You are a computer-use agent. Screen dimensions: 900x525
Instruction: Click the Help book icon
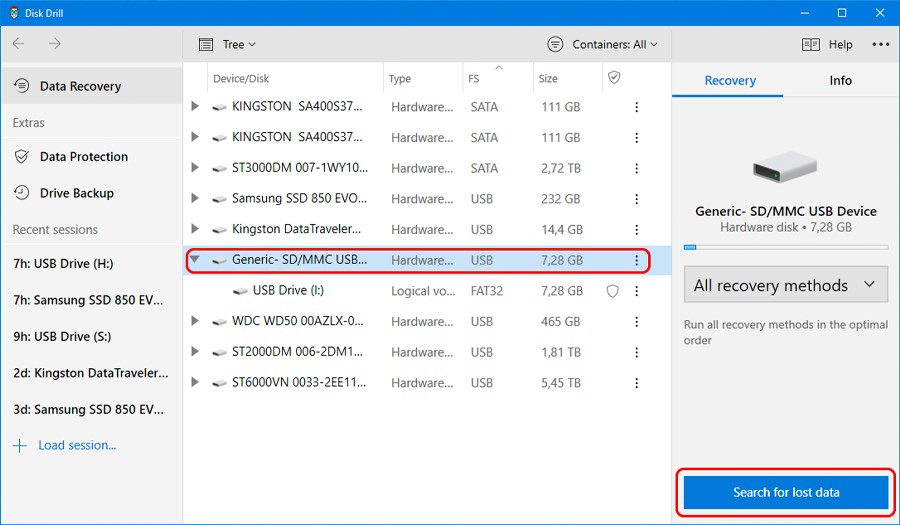pyautogui.click(x=811, y=44)
